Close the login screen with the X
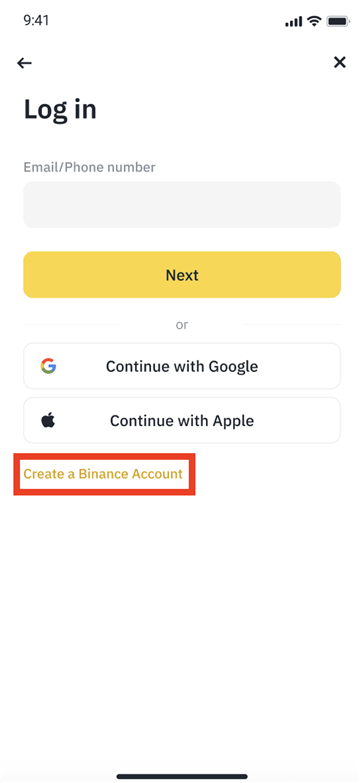Viewport: 360px width, 783px height. coord(340,62)
